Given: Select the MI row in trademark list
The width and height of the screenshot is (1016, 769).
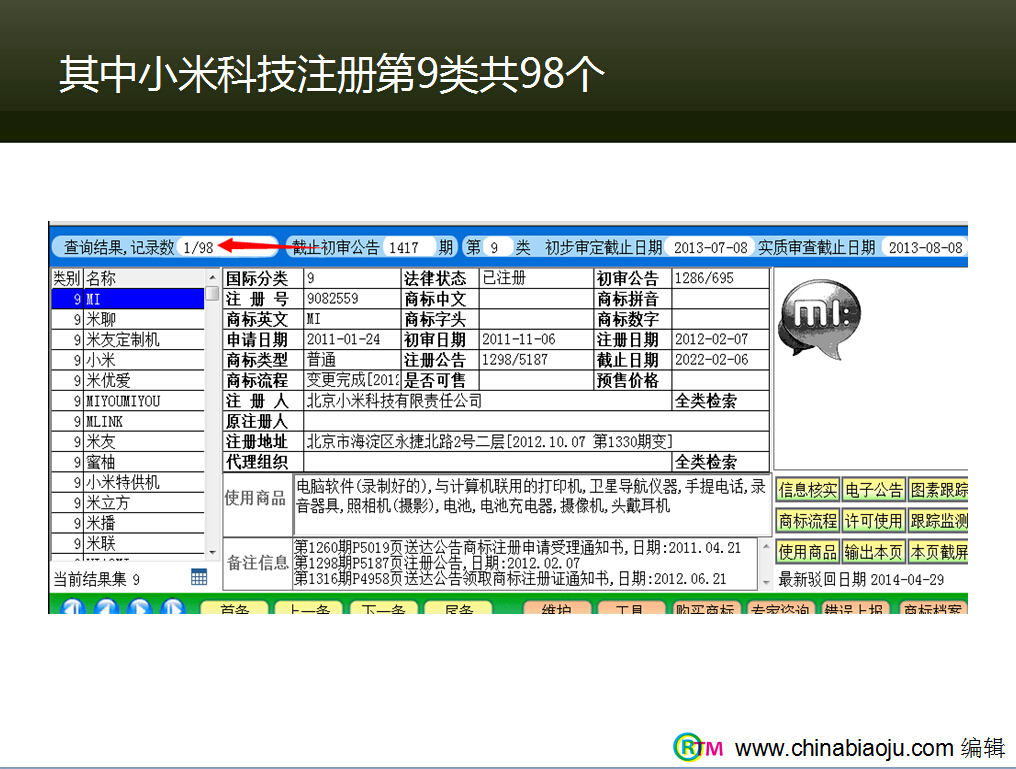Looking at the screenshot, I should (128, 299).
